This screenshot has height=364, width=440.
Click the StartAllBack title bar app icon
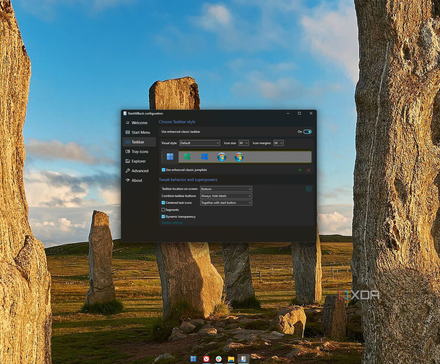125,113
